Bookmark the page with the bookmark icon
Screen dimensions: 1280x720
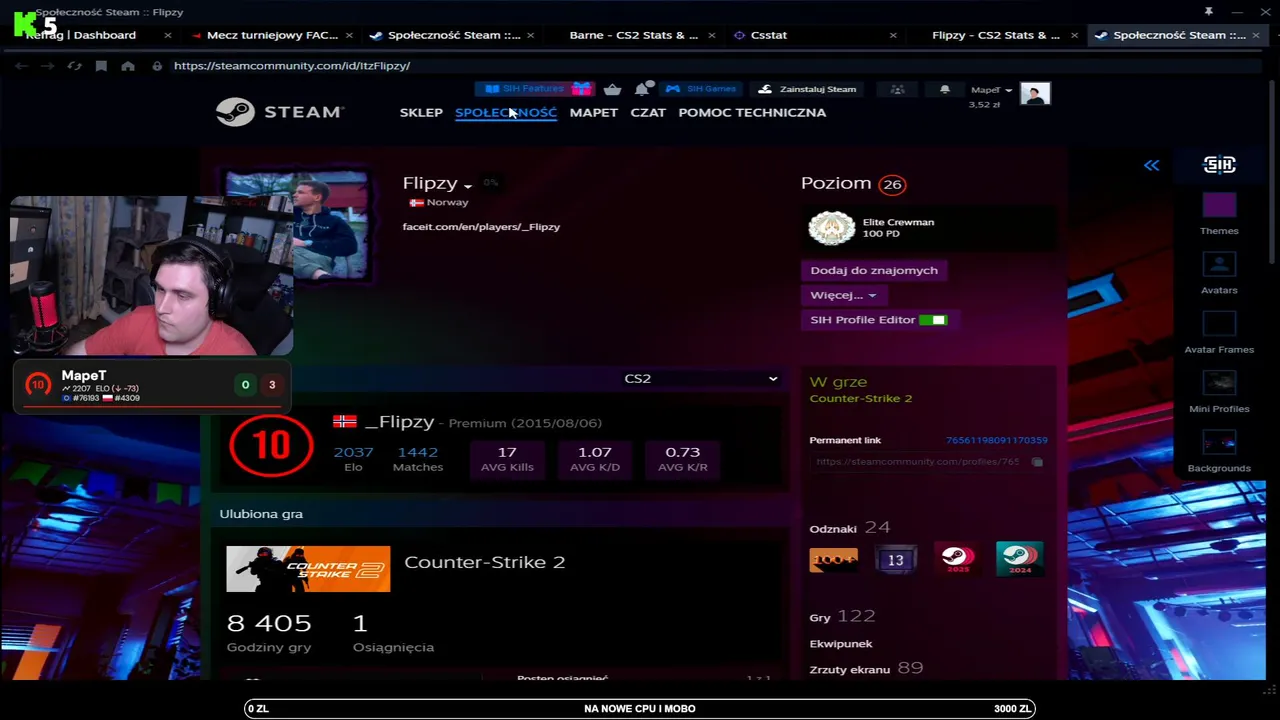101,66
